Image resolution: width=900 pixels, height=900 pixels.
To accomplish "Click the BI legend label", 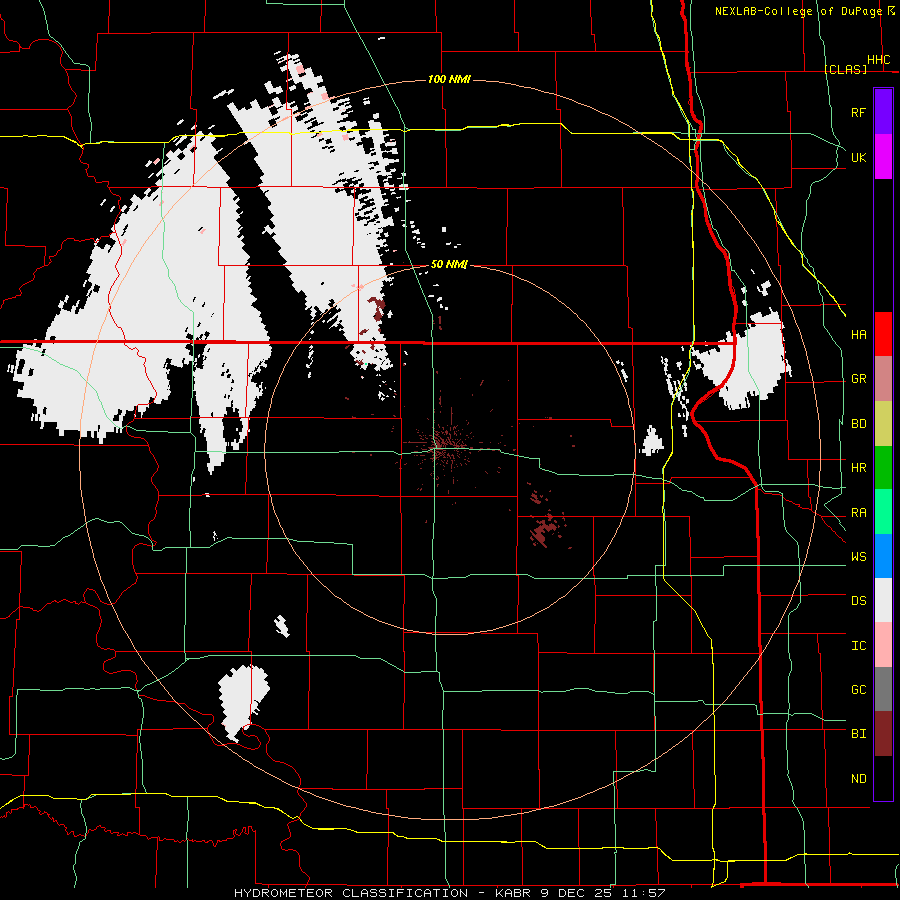I will point(858,734).
